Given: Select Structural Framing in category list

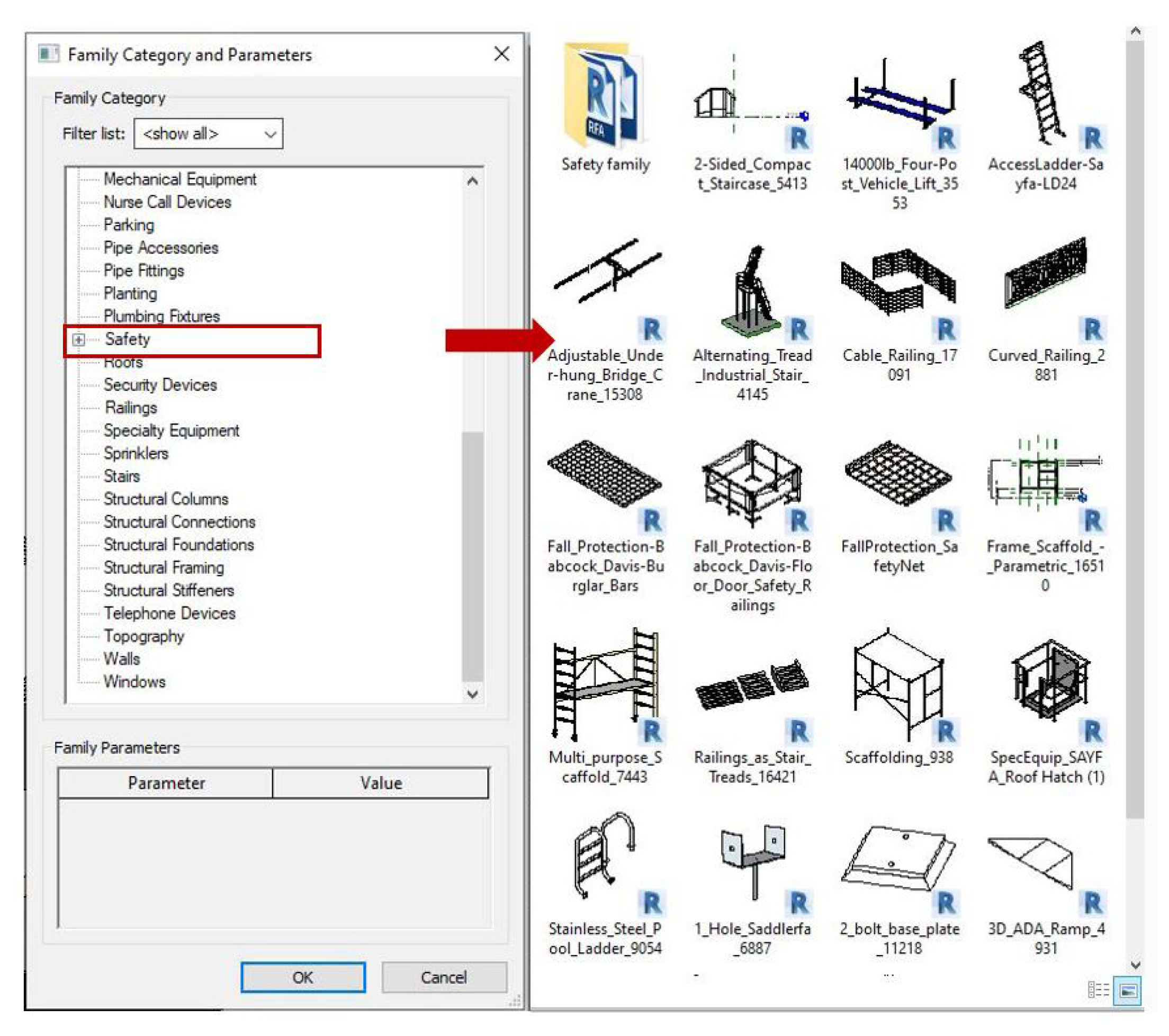Looking at the screenshot, I should [164, 567].
